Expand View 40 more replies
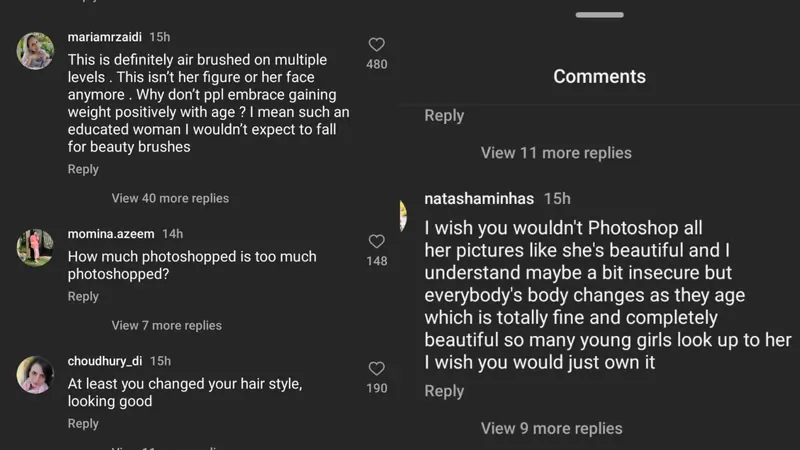 coord(170,198)
